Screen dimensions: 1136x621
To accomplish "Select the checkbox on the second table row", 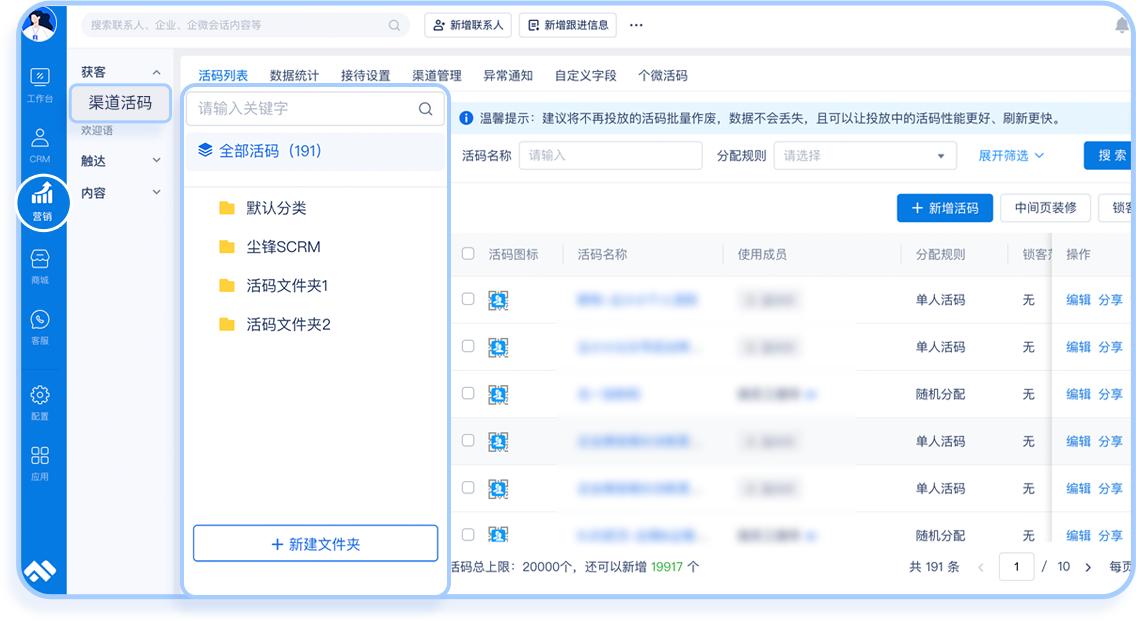I will [468, 346].
